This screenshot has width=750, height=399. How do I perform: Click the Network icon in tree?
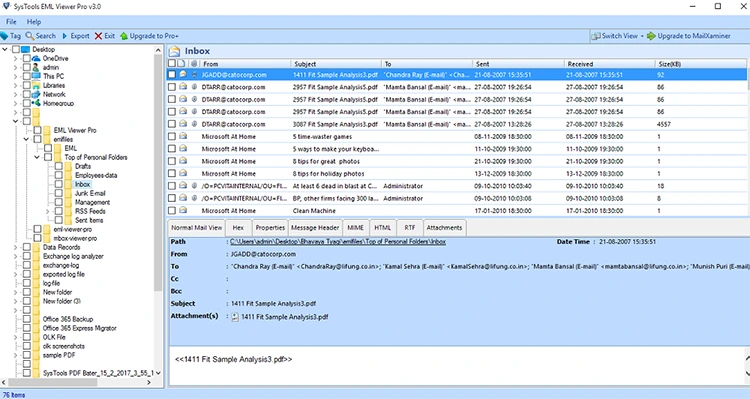click(x=36, y=94)
